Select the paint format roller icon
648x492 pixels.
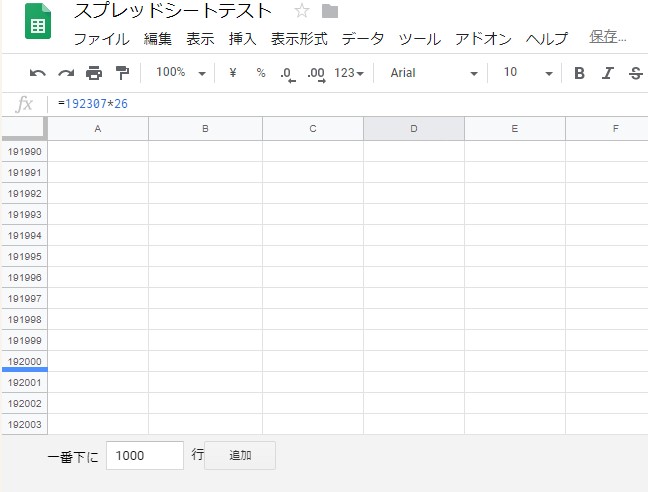click(x=122, y=73)
